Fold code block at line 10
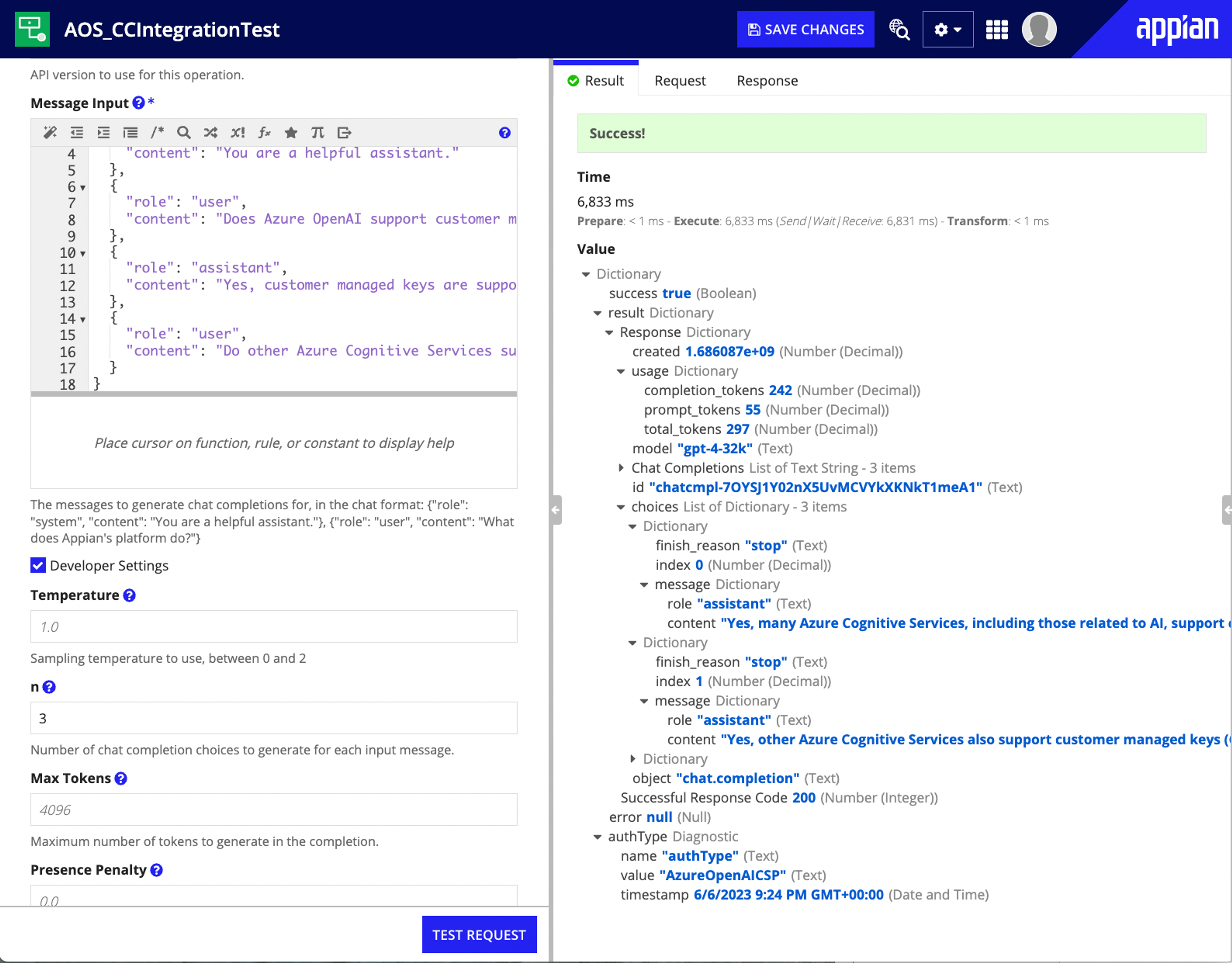The width and height of the screenshot is (1232, 963). (83, 254)
